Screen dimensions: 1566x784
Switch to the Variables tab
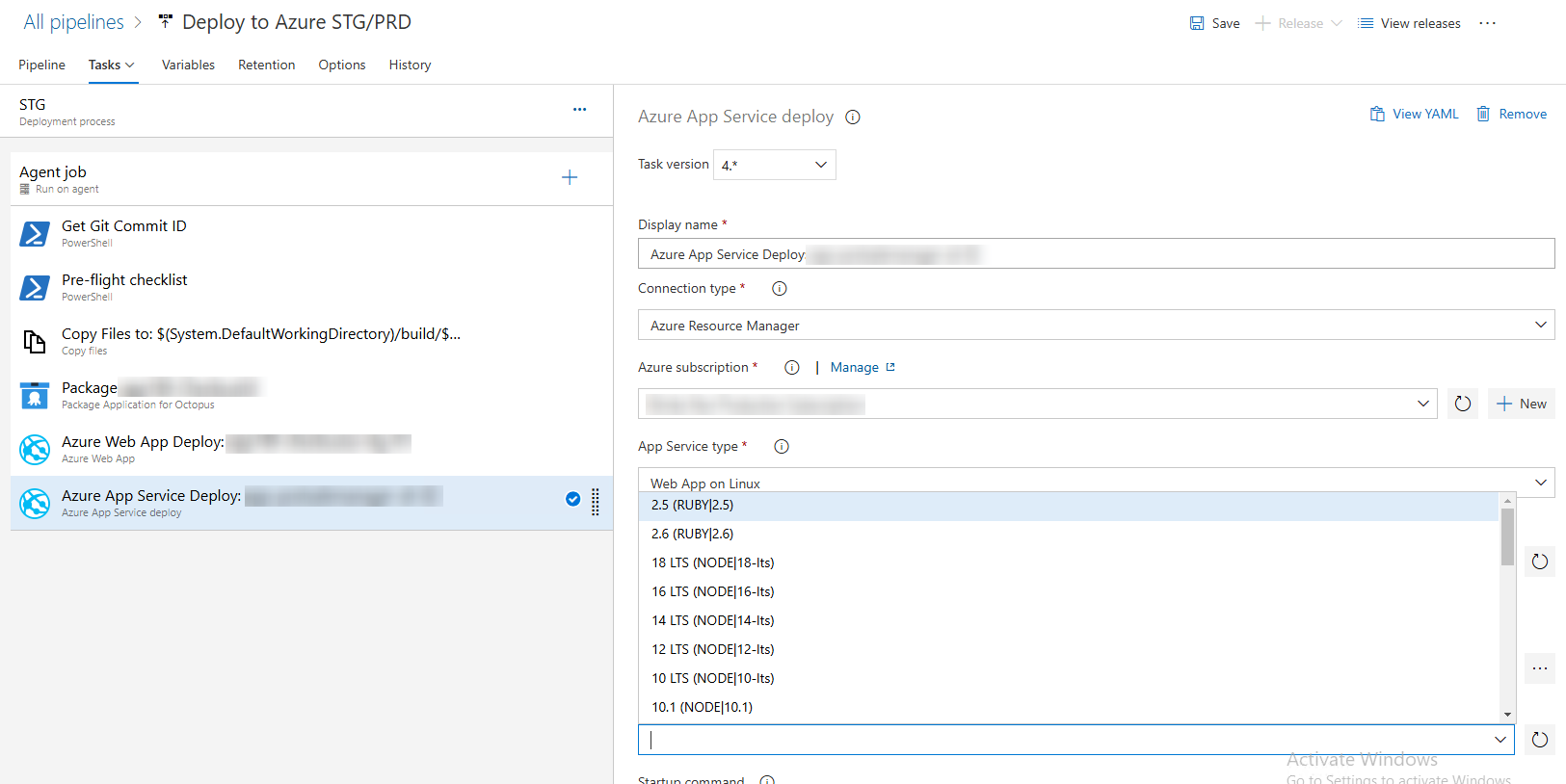[188, 65]
